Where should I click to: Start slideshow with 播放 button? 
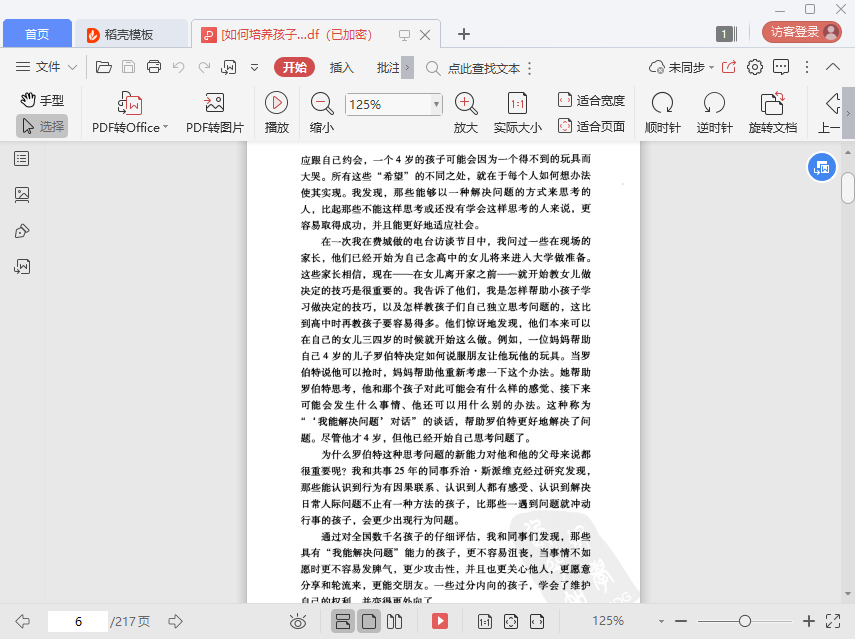[276, 113]
